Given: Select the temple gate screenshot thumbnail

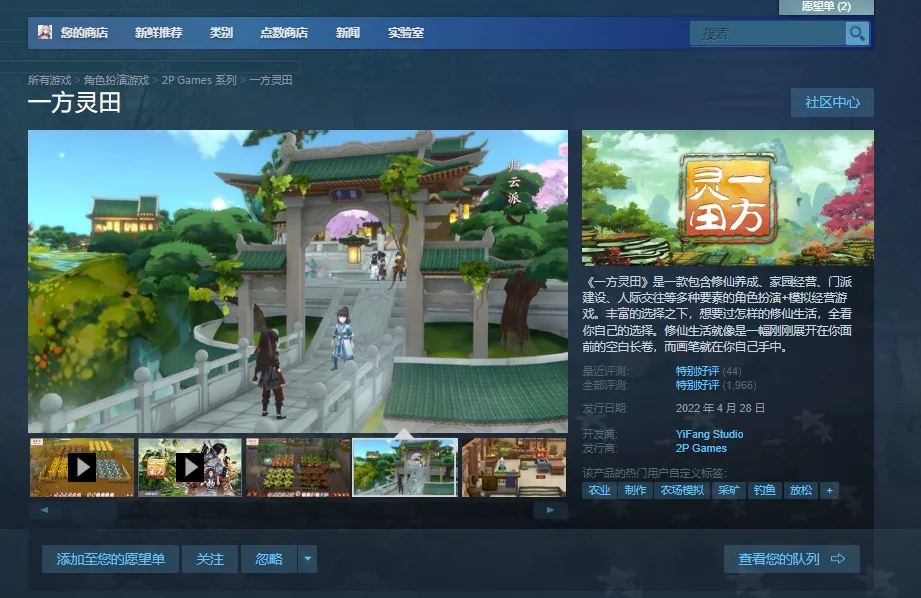Looking at the screenshot, I should (x=405, y=468).
